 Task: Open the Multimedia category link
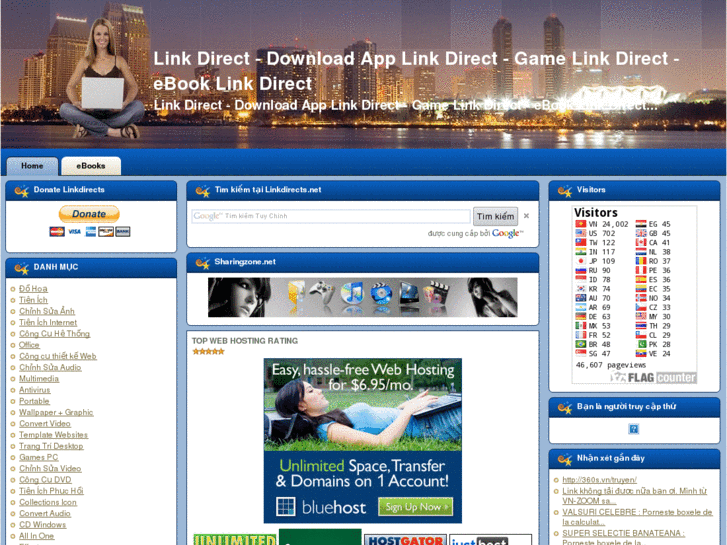tap(39, 378)
